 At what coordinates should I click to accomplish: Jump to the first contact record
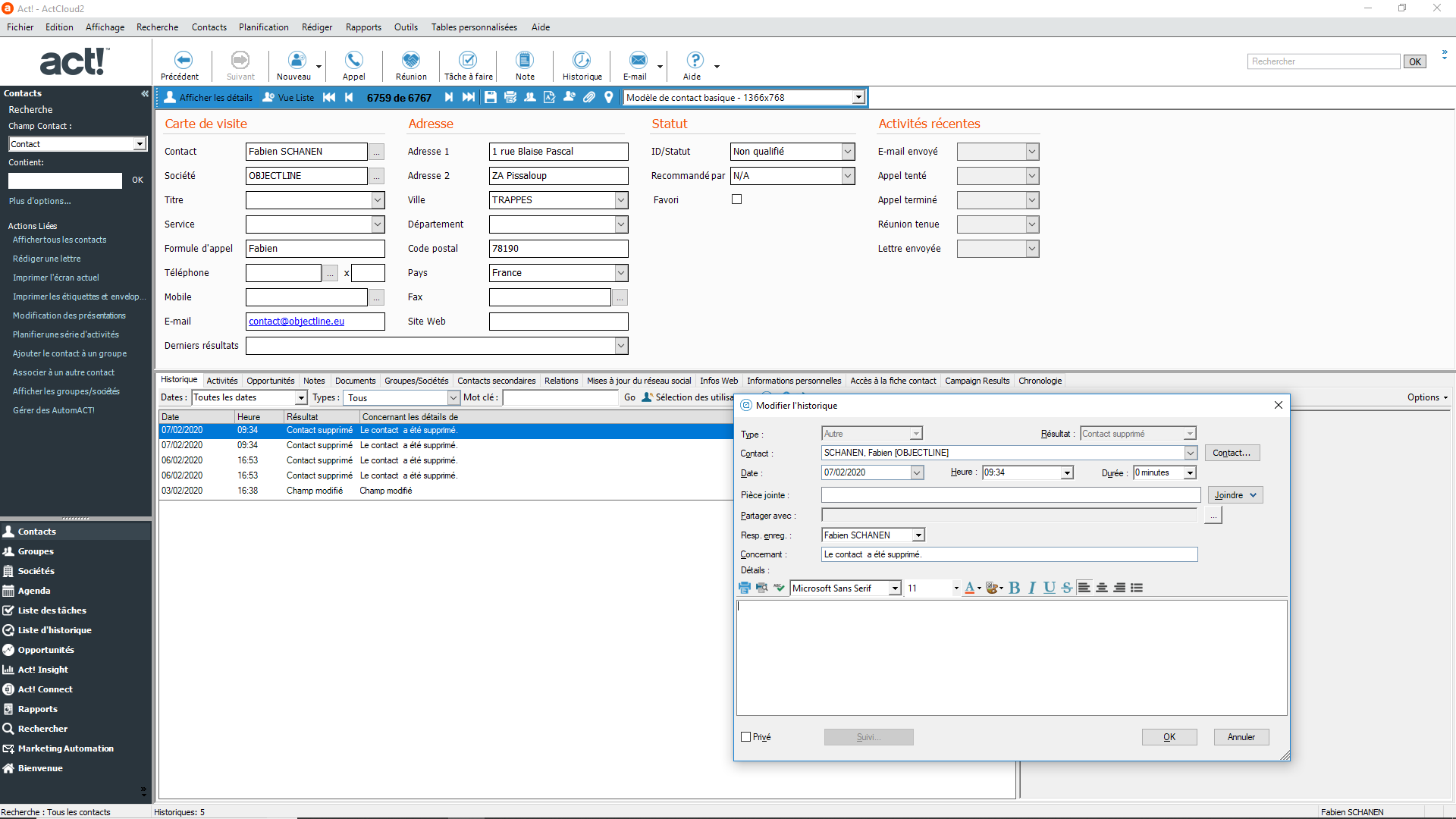329,97
